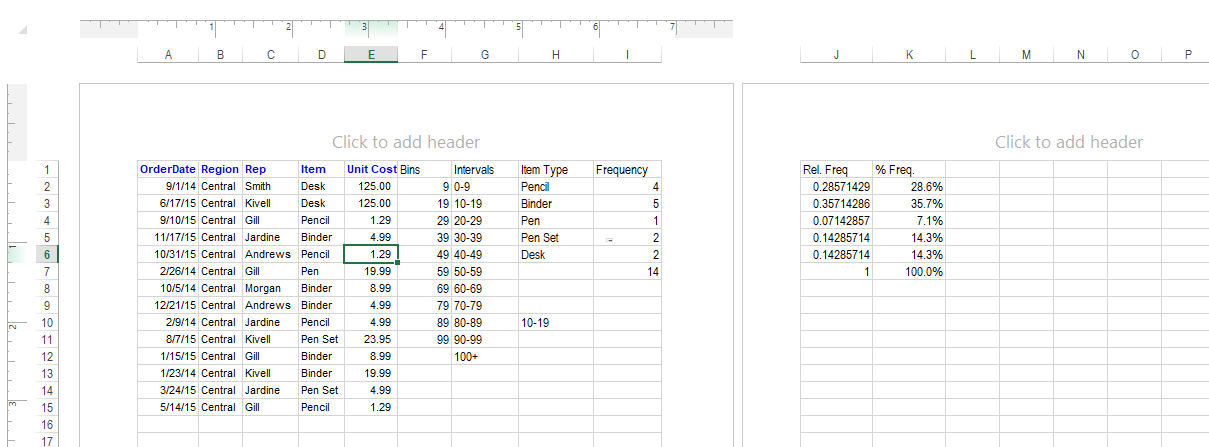Select the Rel. Freq header cell
This screenshot has width=1209, height=447.
coord(836,170)
